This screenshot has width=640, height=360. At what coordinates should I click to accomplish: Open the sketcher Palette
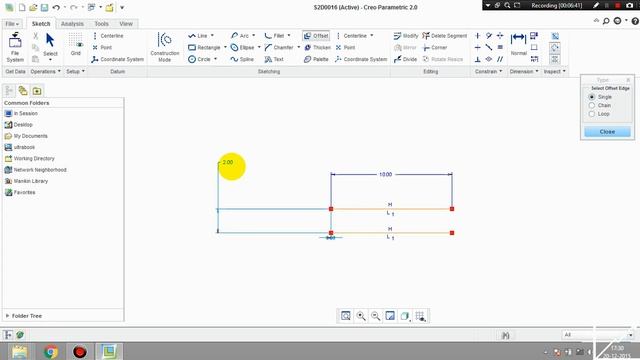coord(316,59)
